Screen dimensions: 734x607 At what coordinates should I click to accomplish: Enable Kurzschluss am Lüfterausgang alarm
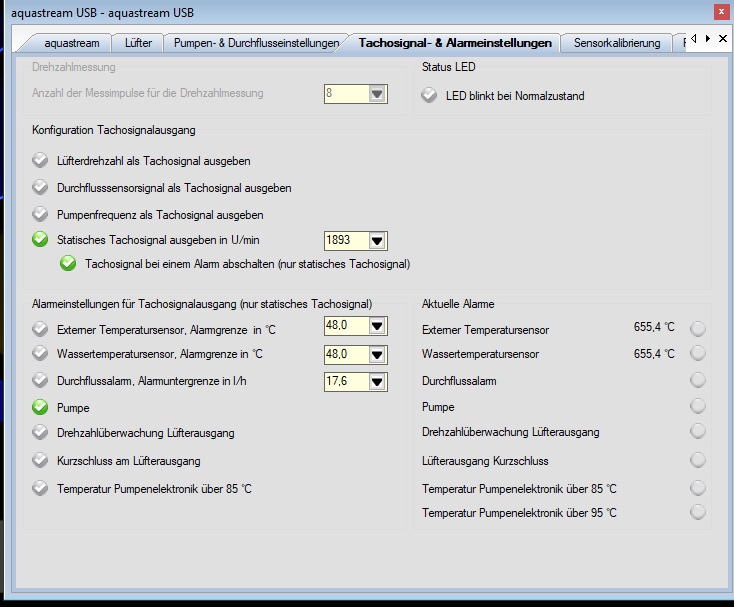click(x=40, y=460)
